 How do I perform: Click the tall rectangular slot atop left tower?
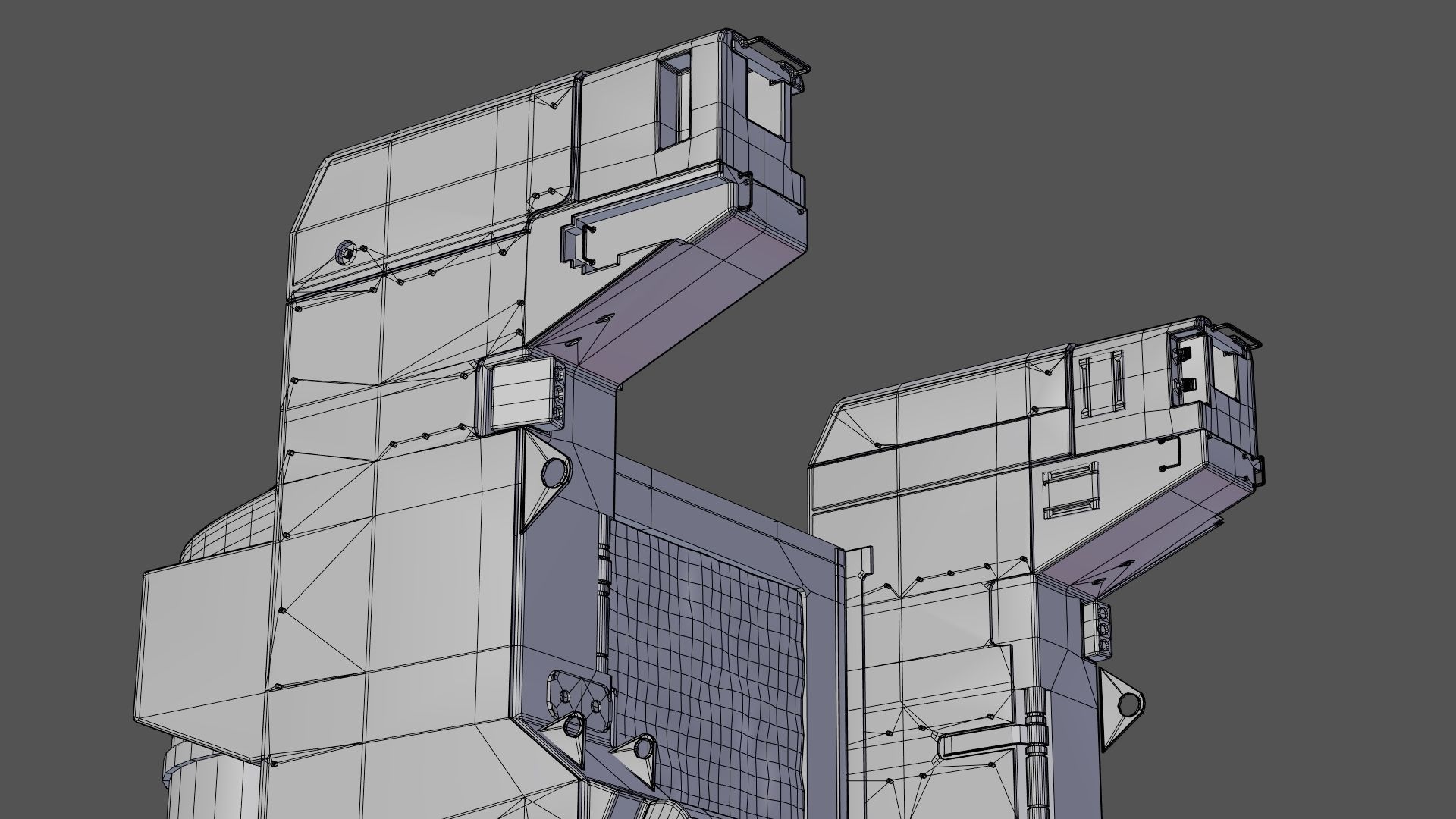point(673,102)
